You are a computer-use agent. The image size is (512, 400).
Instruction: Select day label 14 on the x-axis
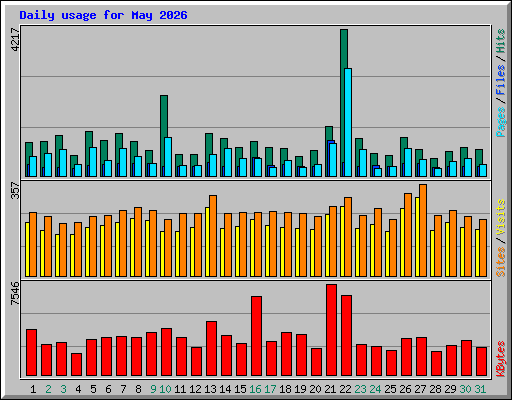[x=225, y=389]
